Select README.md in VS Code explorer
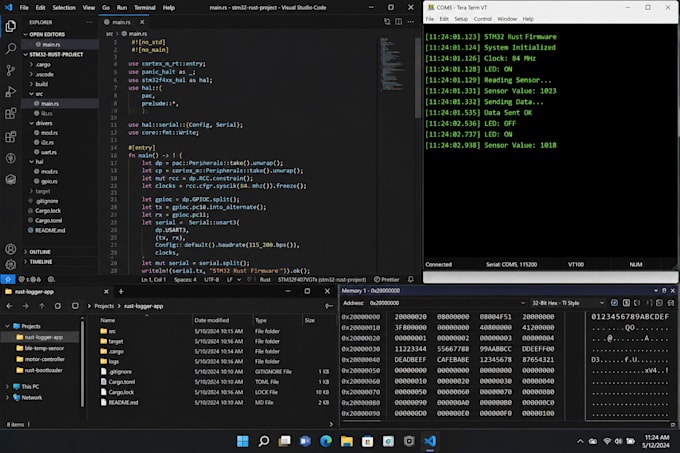 click(50, 230)
